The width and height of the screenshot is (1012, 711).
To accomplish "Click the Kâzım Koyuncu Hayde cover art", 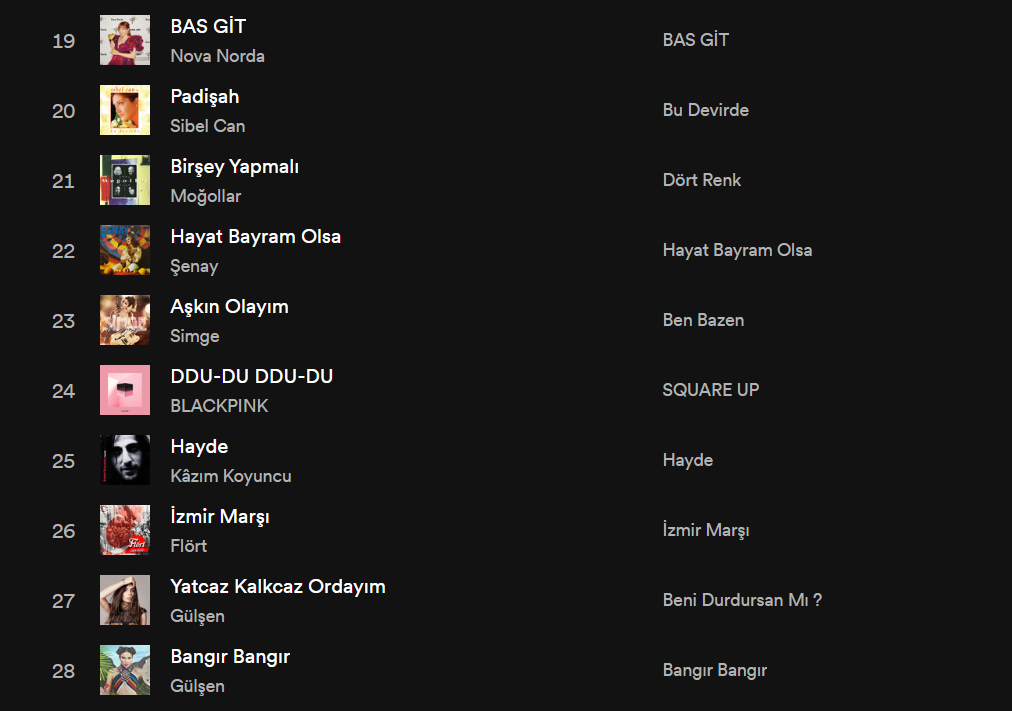I will tap(125, 460).
